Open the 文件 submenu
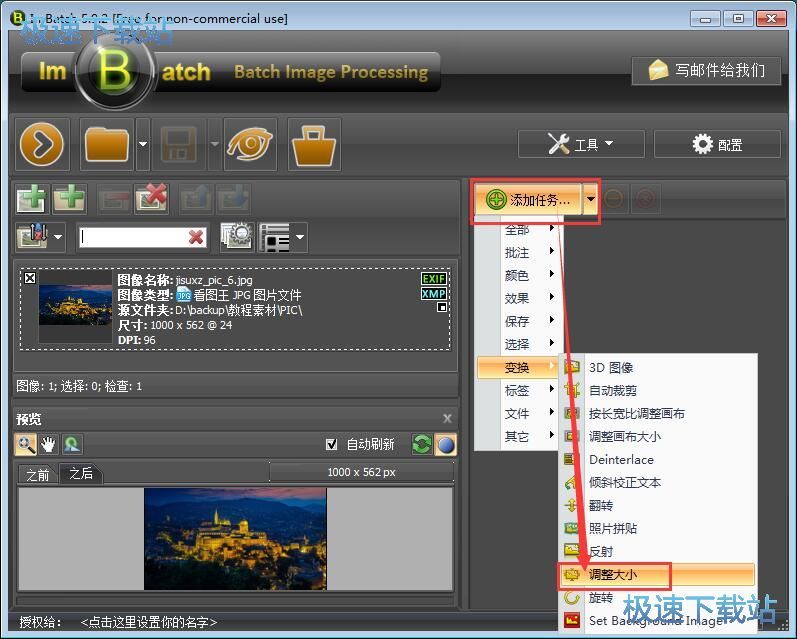This screenshot has height=639, width=797. [518, 413]
